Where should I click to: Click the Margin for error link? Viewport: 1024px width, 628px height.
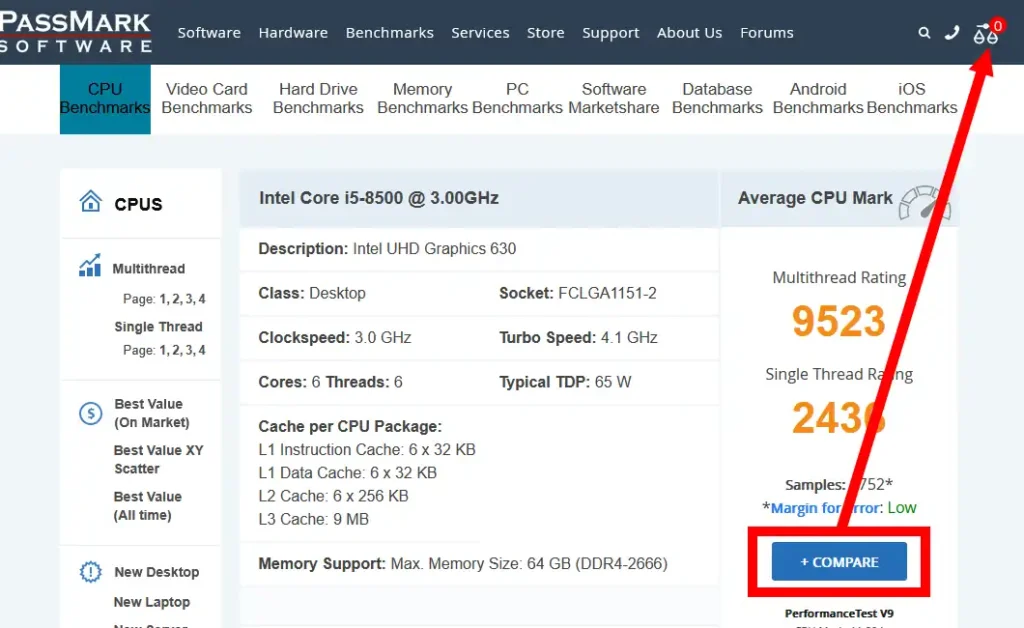point(825,508)
